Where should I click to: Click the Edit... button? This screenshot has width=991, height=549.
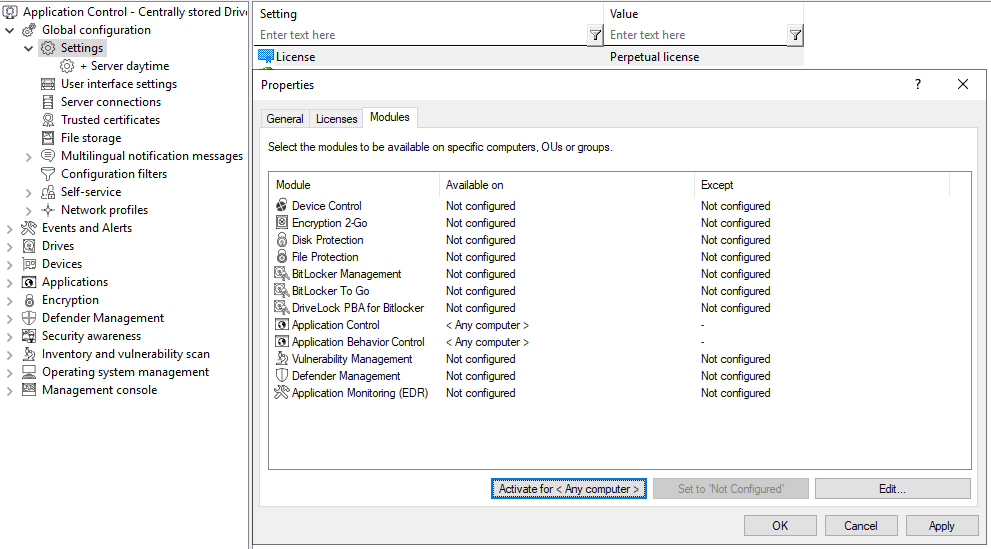(x=892, y=489)
